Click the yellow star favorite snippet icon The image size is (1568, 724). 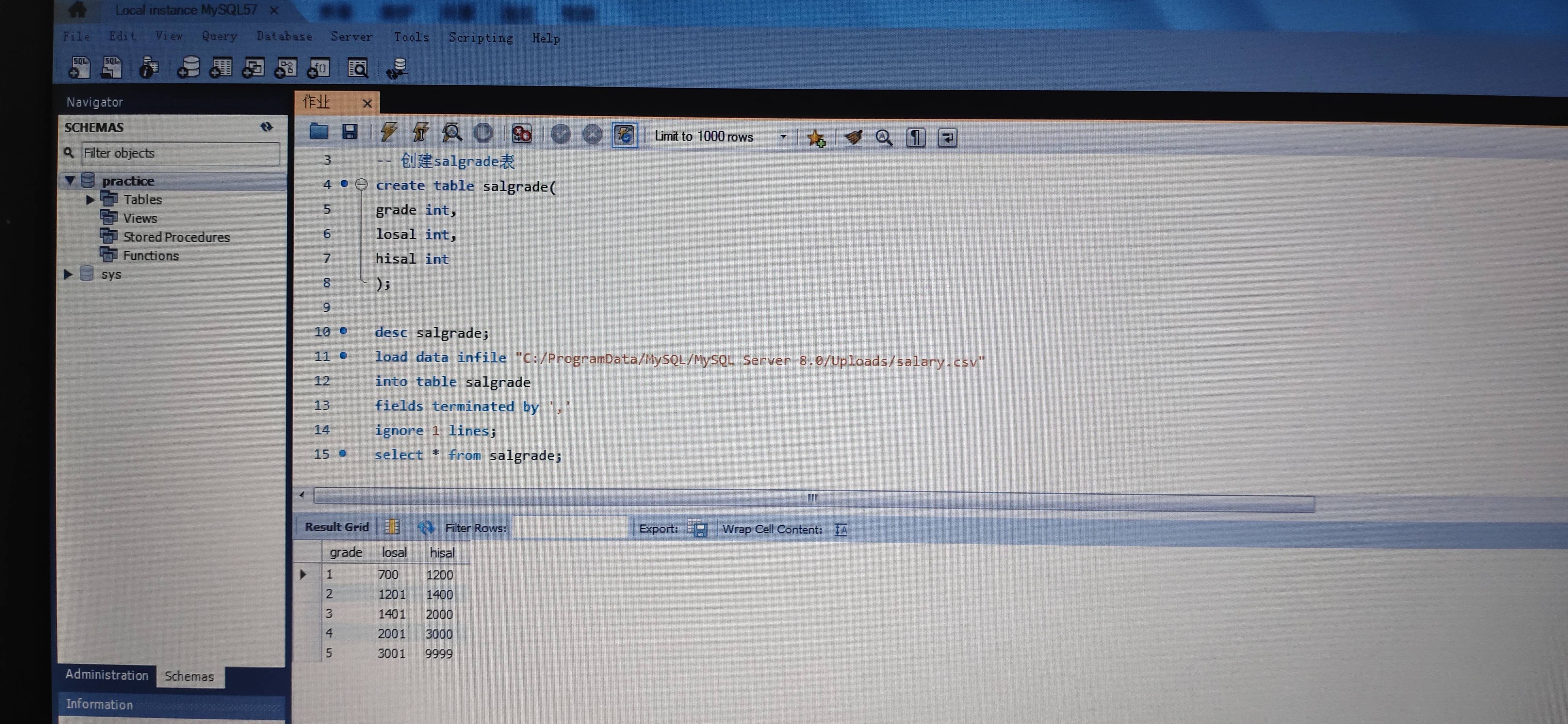[816, 138]
